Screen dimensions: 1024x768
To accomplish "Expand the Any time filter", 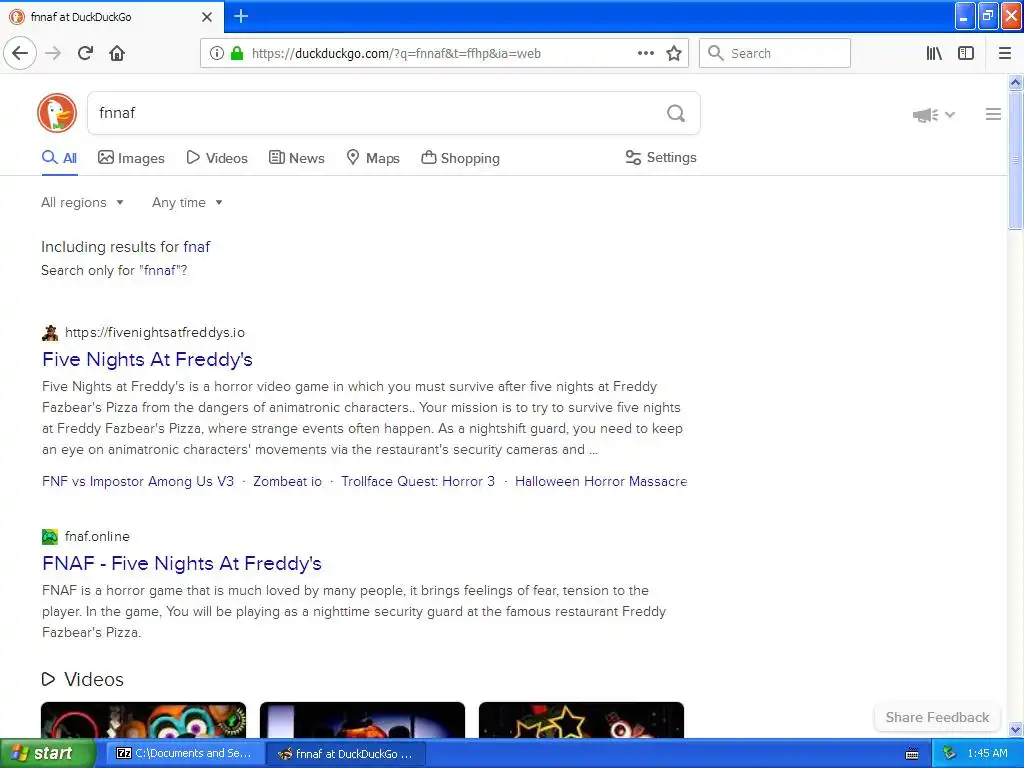I will pyautogui.click(x=187, y=202).
